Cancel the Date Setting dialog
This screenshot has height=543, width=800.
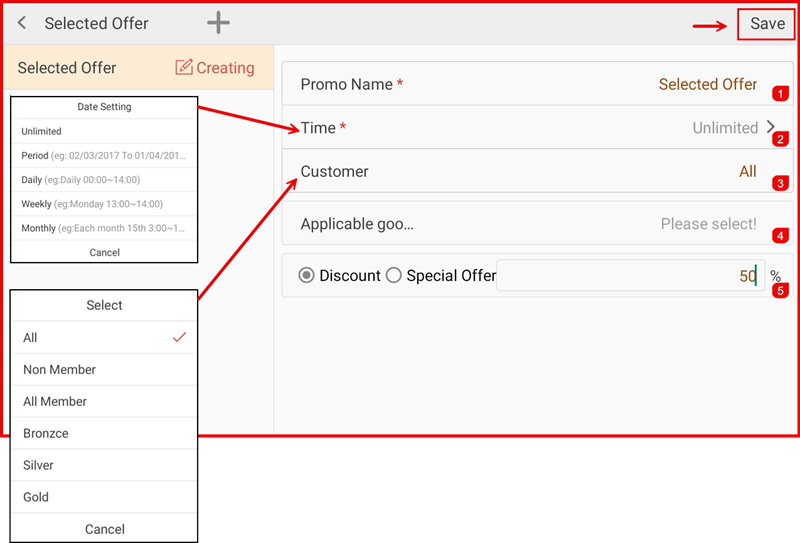(x=104, y=252)
